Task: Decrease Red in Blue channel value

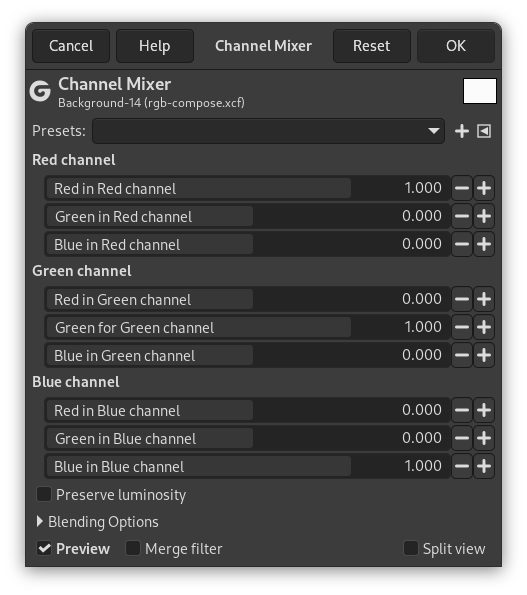Action: [462, 410]
